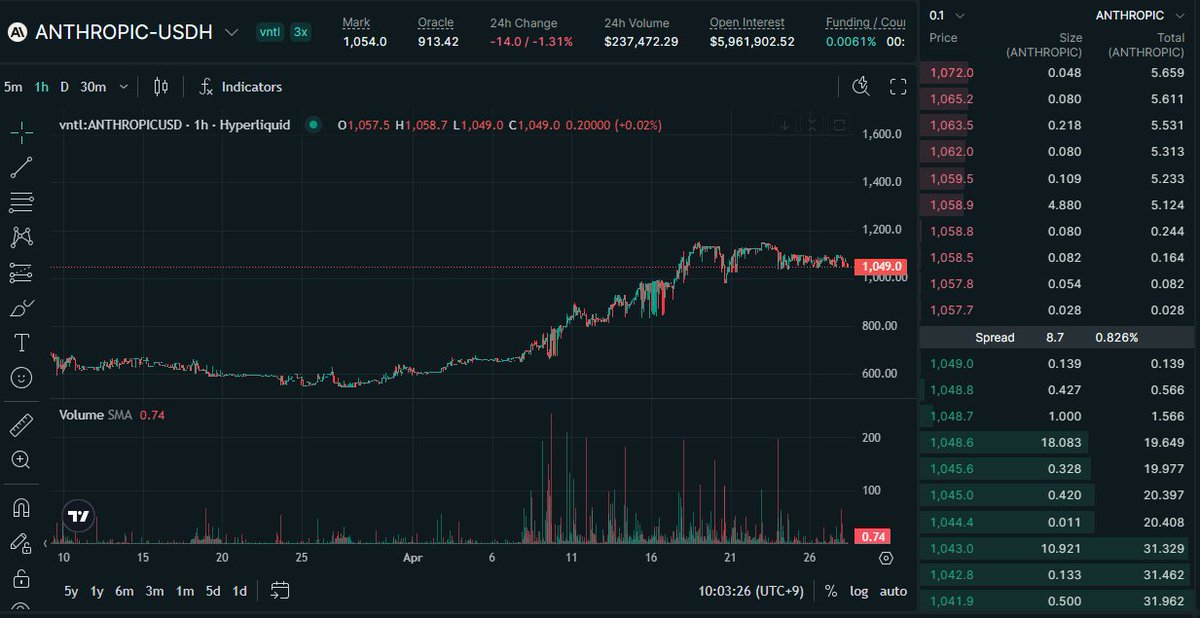Click the 24h Volume value $237,472.29

click(x=641, y=42)
